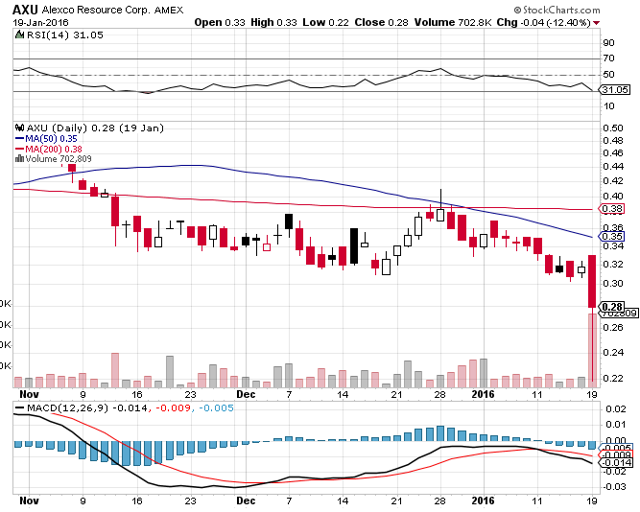
Task: Click the AMEX exchange label
Action: pos(169,10)
